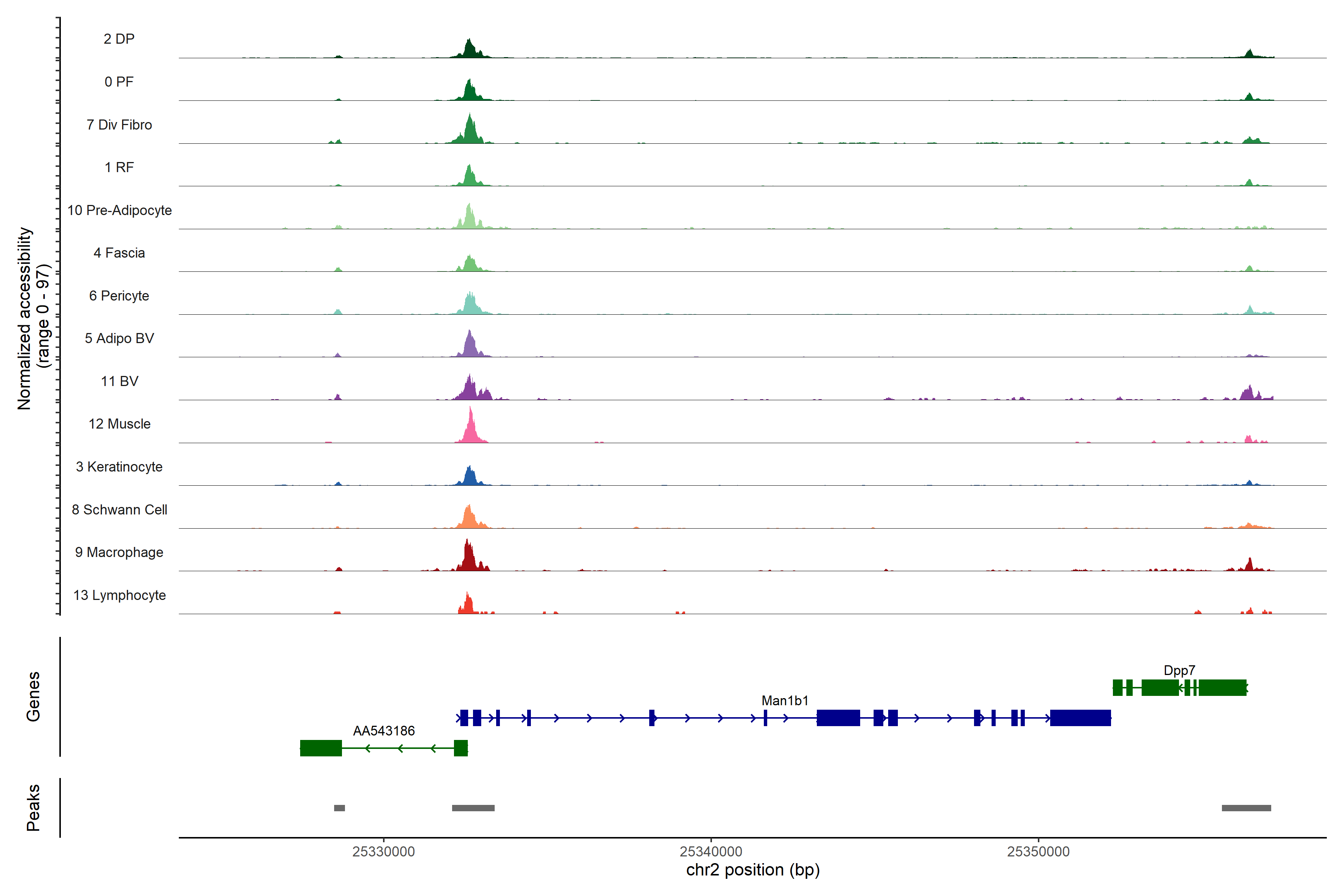The height and width of the screenshot is (896, 1344).
Task: Click the large last Man1b1 exon block
Action: (1080, 718)
